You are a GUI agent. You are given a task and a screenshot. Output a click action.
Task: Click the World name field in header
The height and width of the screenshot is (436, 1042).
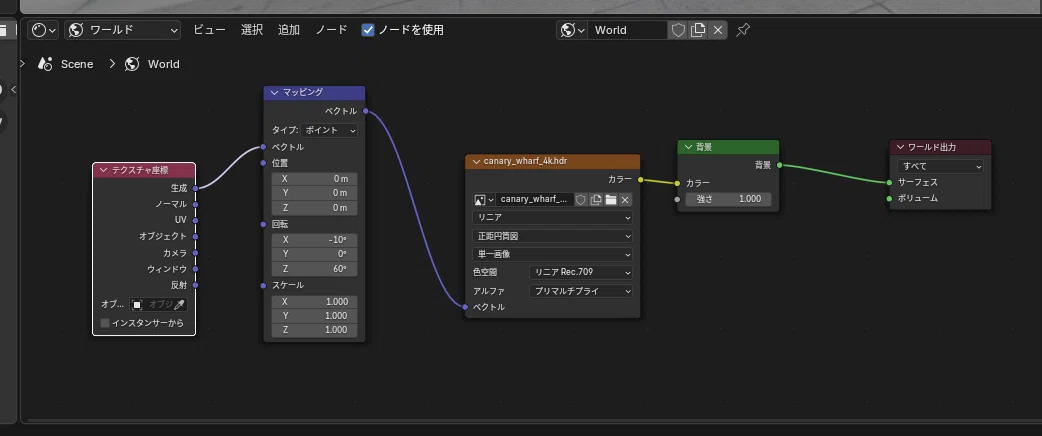(627, 30)
